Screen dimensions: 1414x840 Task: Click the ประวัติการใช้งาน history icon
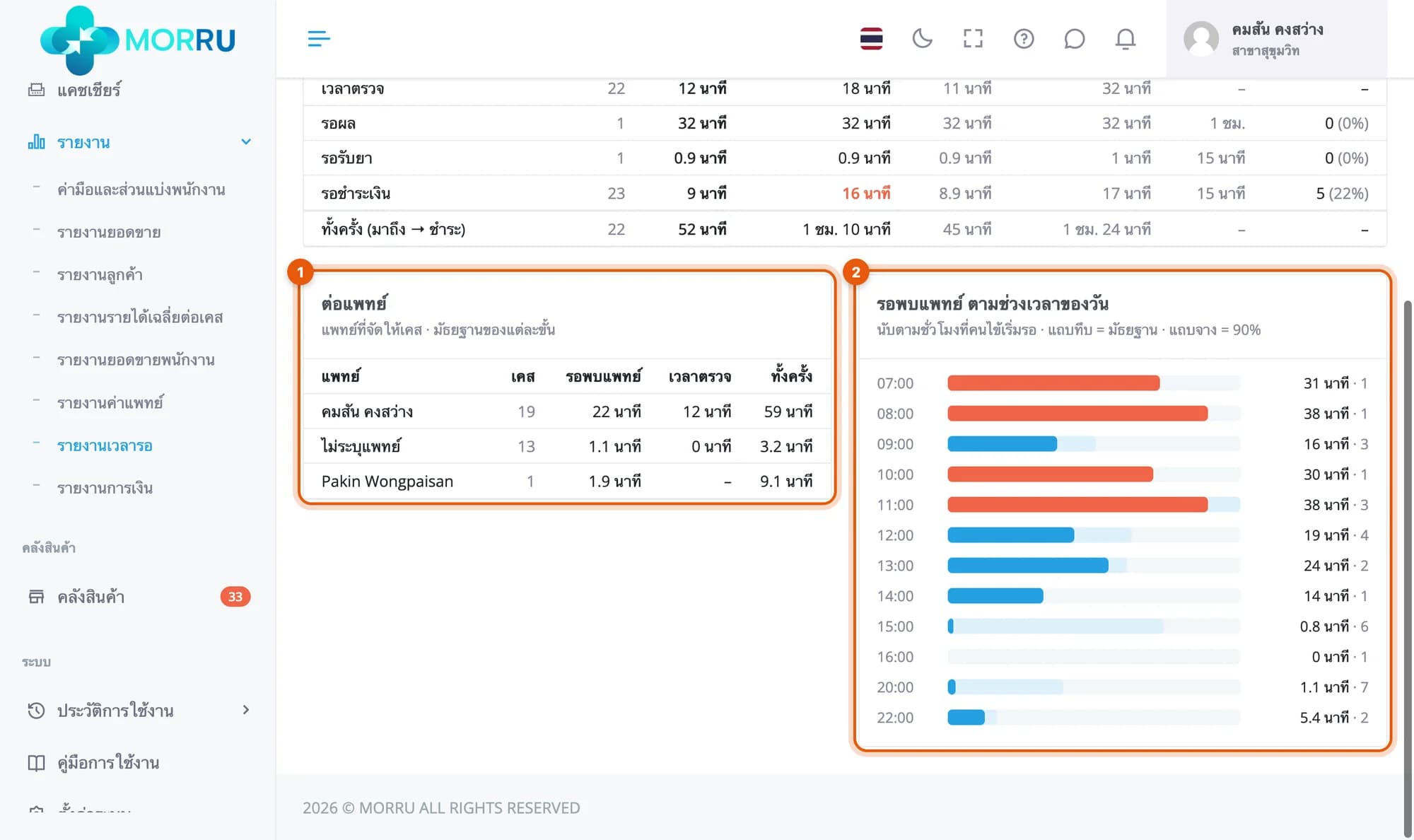pos(36,711)
